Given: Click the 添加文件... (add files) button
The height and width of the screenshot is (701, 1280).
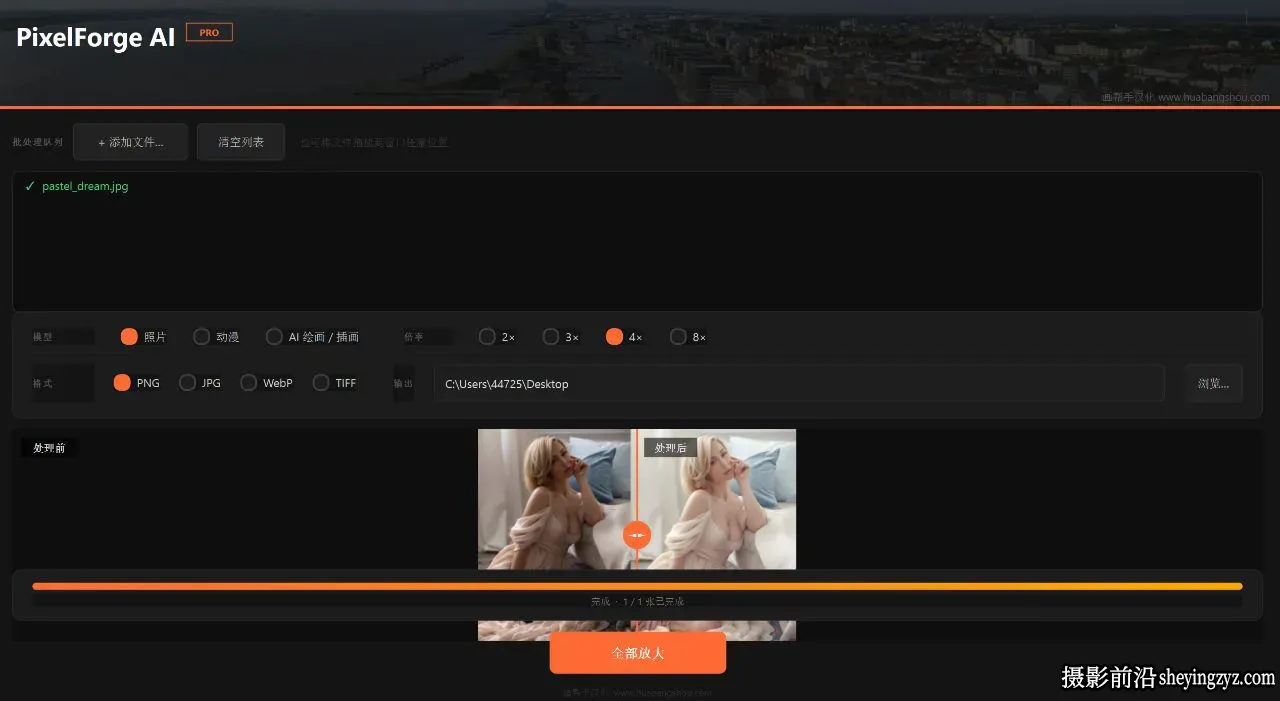Looking at the screenshot, I should click(131, 142).
